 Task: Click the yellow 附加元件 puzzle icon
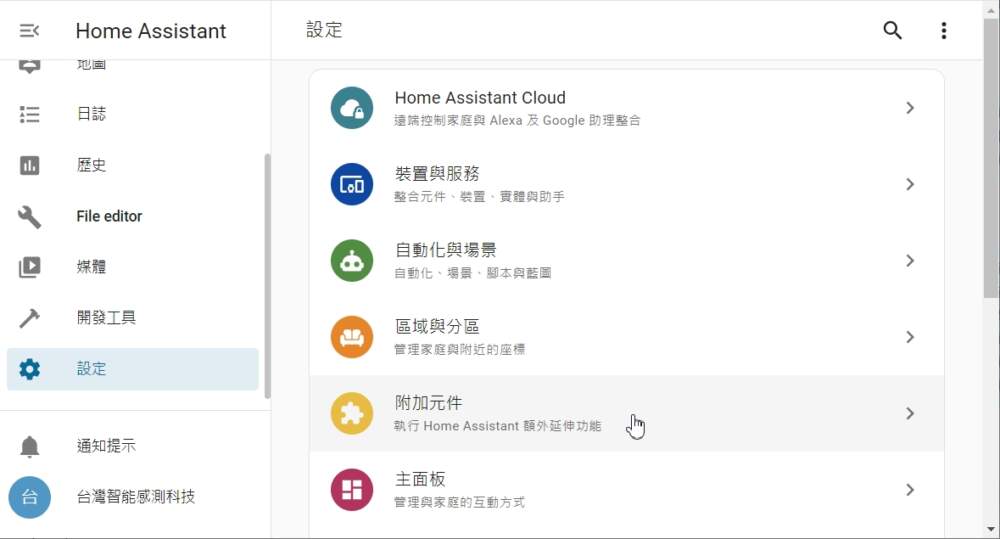click(352, 413)
